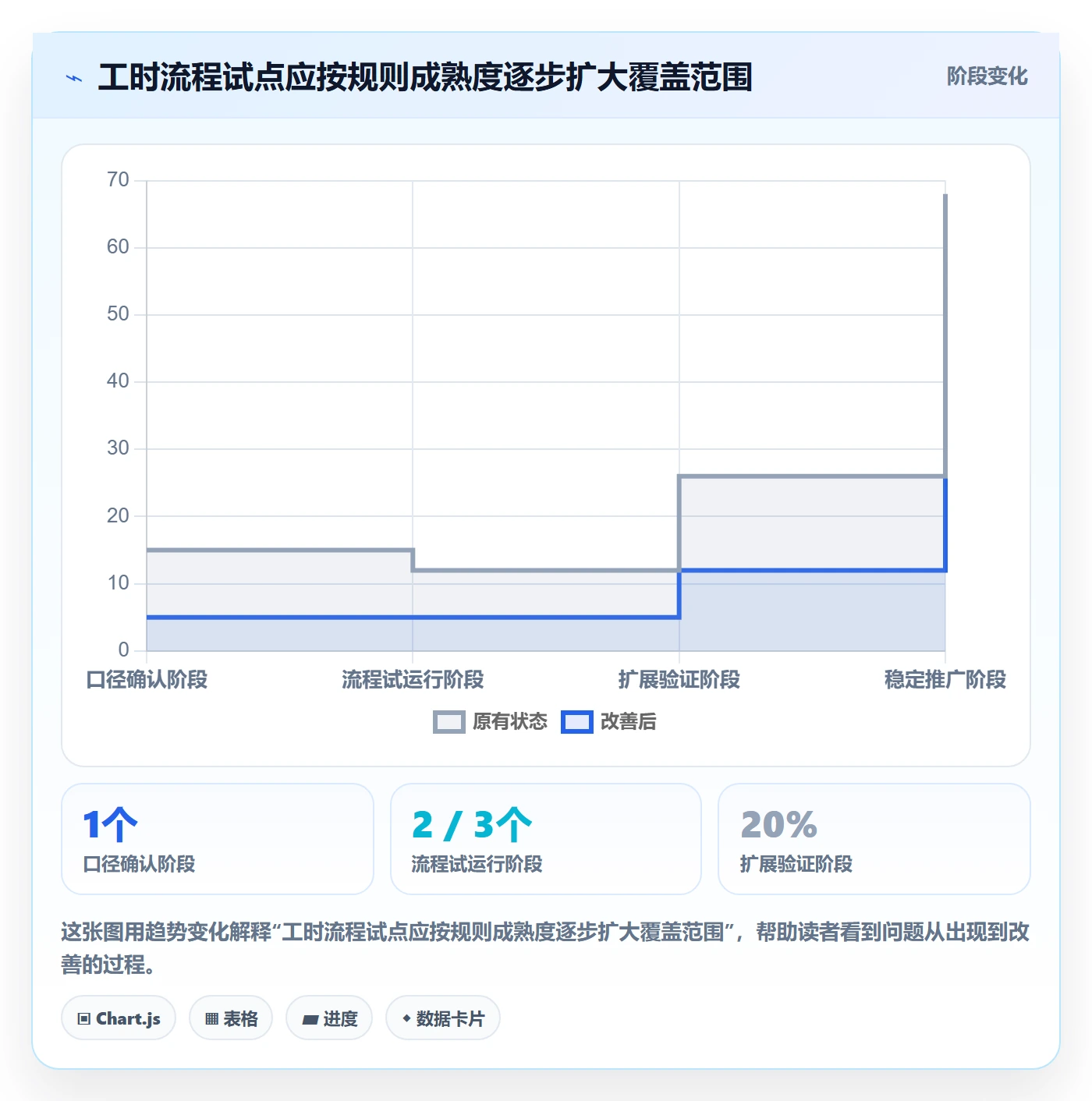Click the y-axis value 70
Image resolution: width=1092 pixels, height=1101 pixels.
coord(118,180)
